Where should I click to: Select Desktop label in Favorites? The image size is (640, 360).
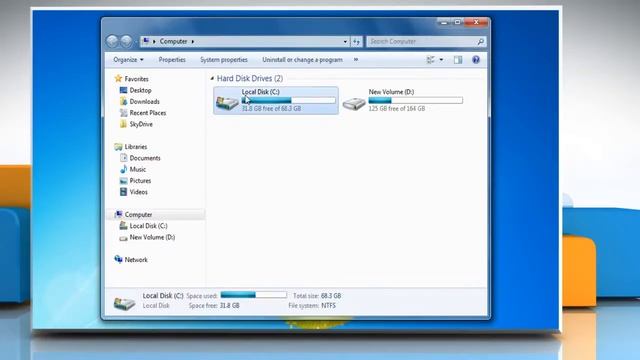click(x=140, y=90)
